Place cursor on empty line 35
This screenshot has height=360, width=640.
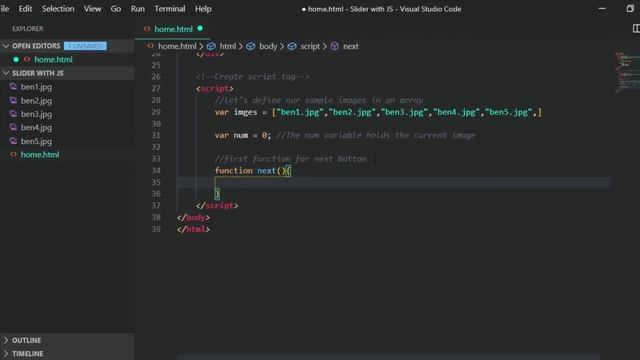pos(393,182)
